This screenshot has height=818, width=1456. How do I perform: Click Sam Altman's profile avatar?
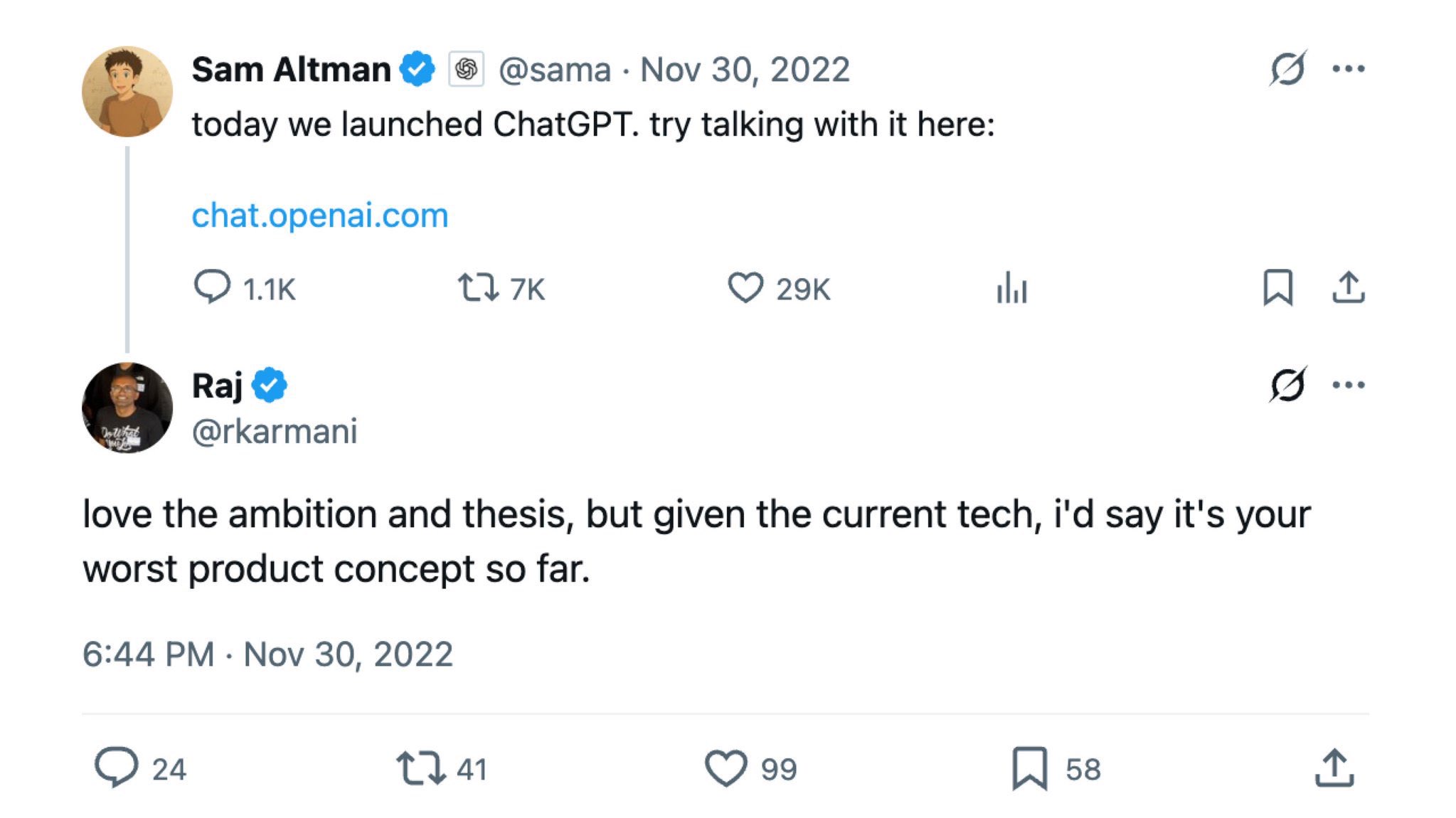tap(127, 92)
